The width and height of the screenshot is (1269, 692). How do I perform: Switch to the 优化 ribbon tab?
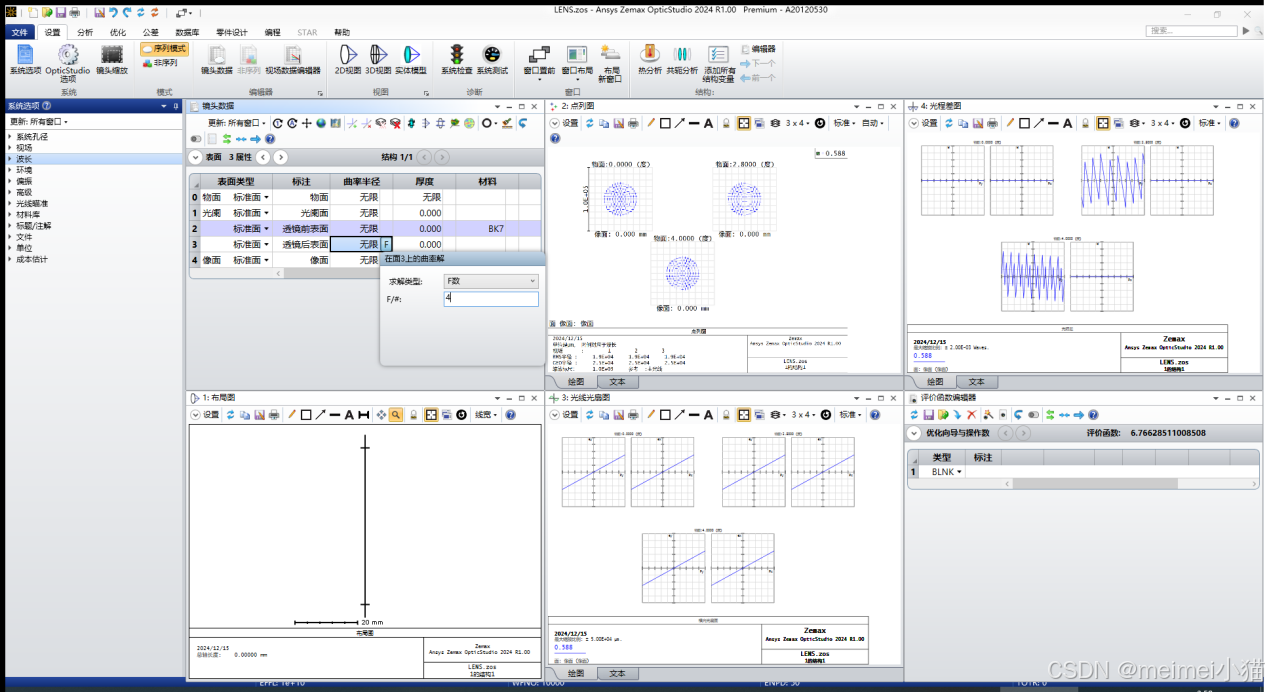pos(117,32)
